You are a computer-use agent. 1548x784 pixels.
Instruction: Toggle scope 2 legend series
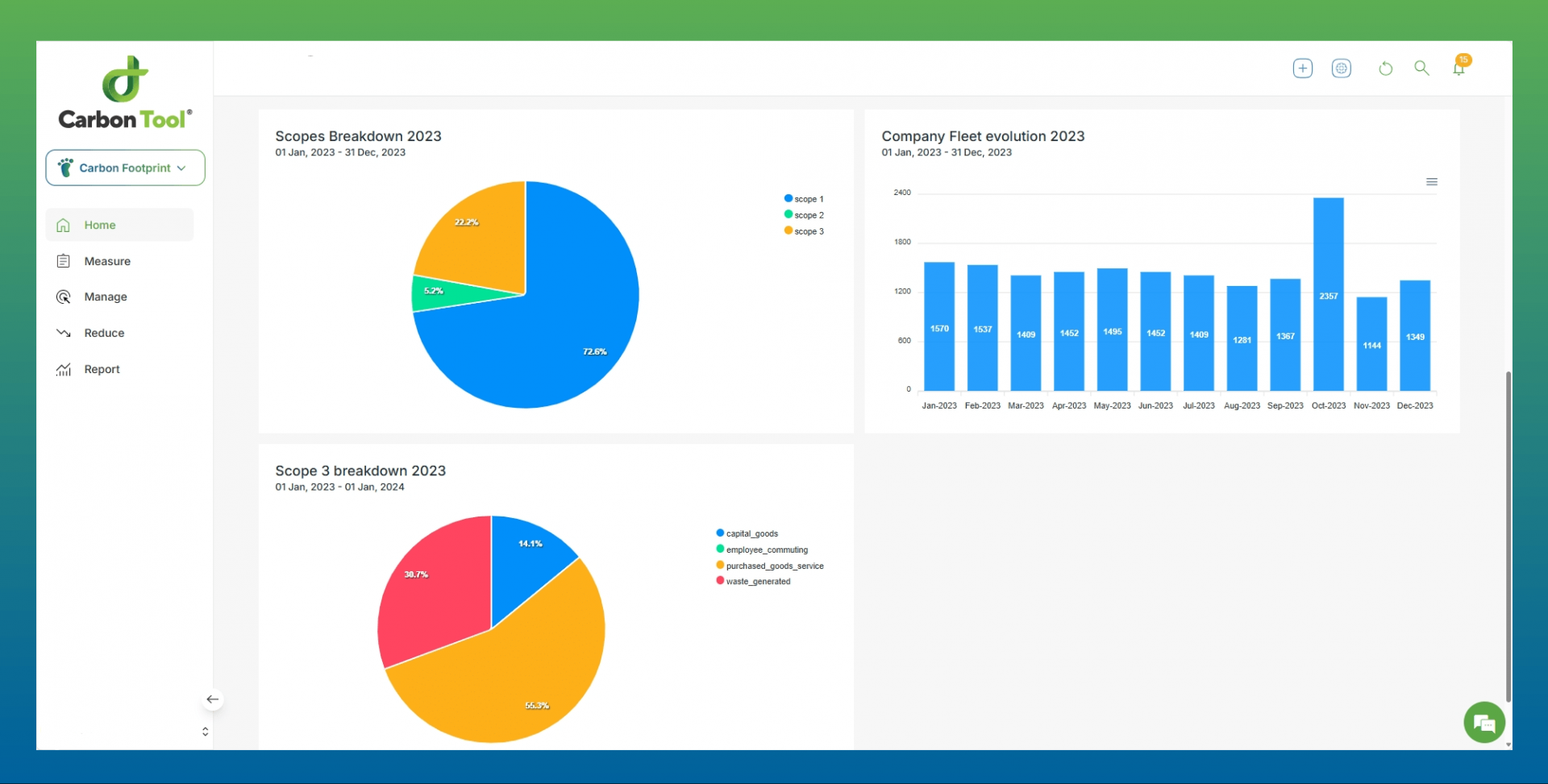(x=804, y=215)
